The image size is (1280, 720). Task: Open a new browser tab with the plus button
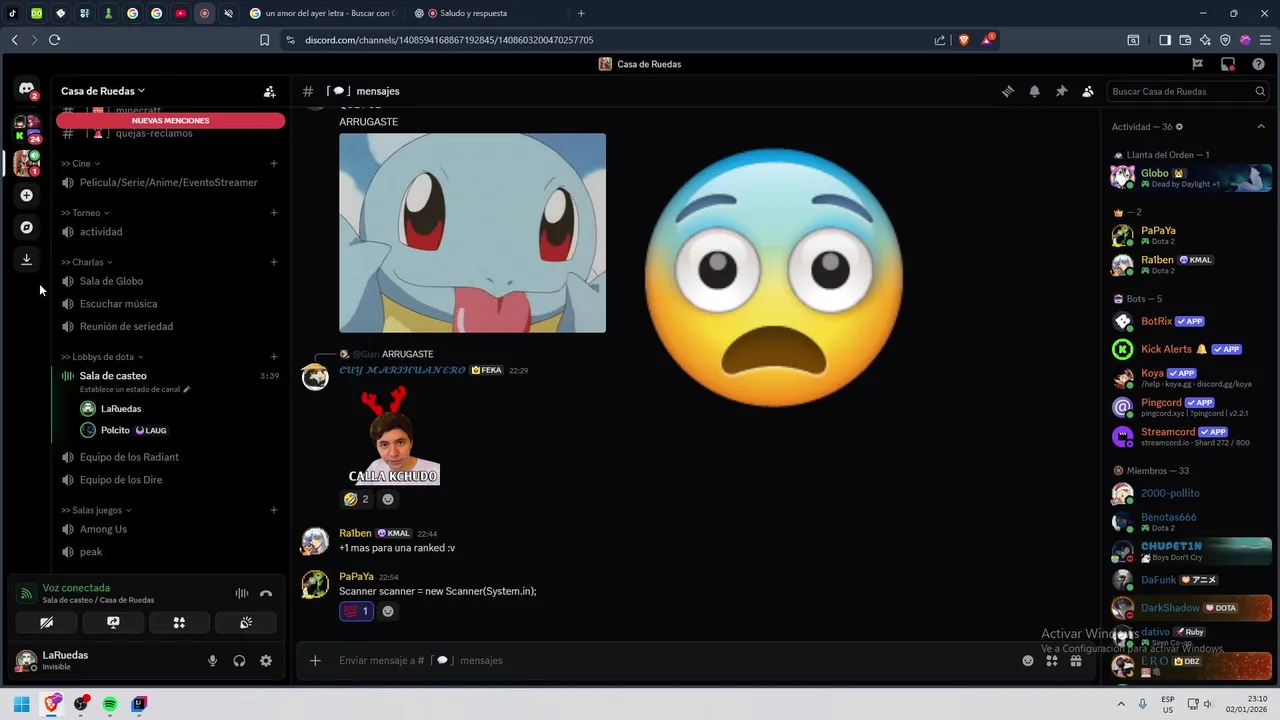[581, 13]
